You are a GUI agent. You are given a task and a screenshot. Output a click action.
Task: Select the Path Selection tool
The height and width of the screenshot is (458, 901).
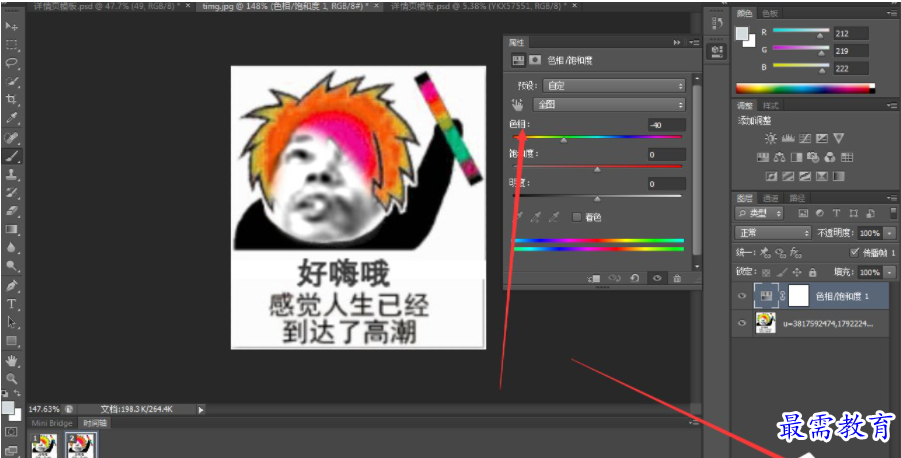pyautogui.click(x=11, y=322)
